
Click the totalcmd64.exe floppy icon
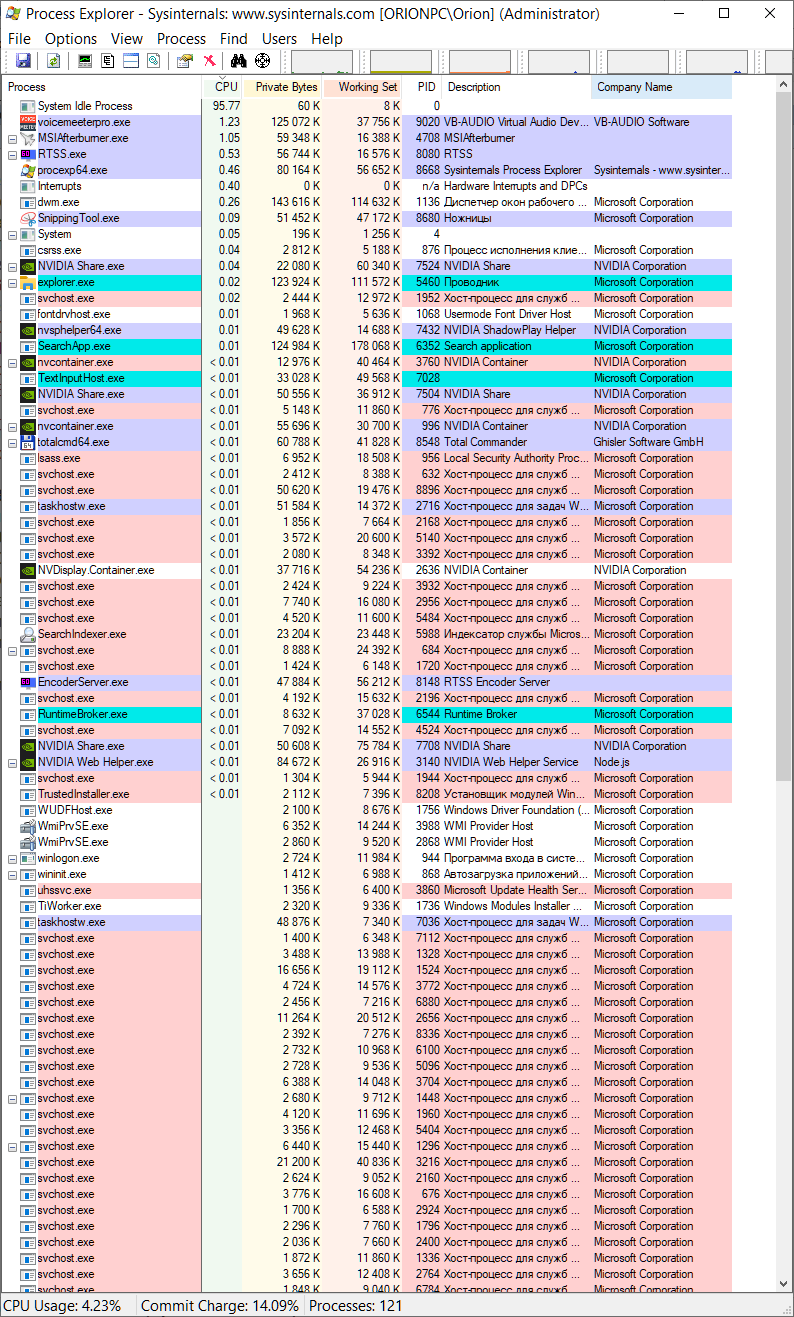[x=28, y=442]
